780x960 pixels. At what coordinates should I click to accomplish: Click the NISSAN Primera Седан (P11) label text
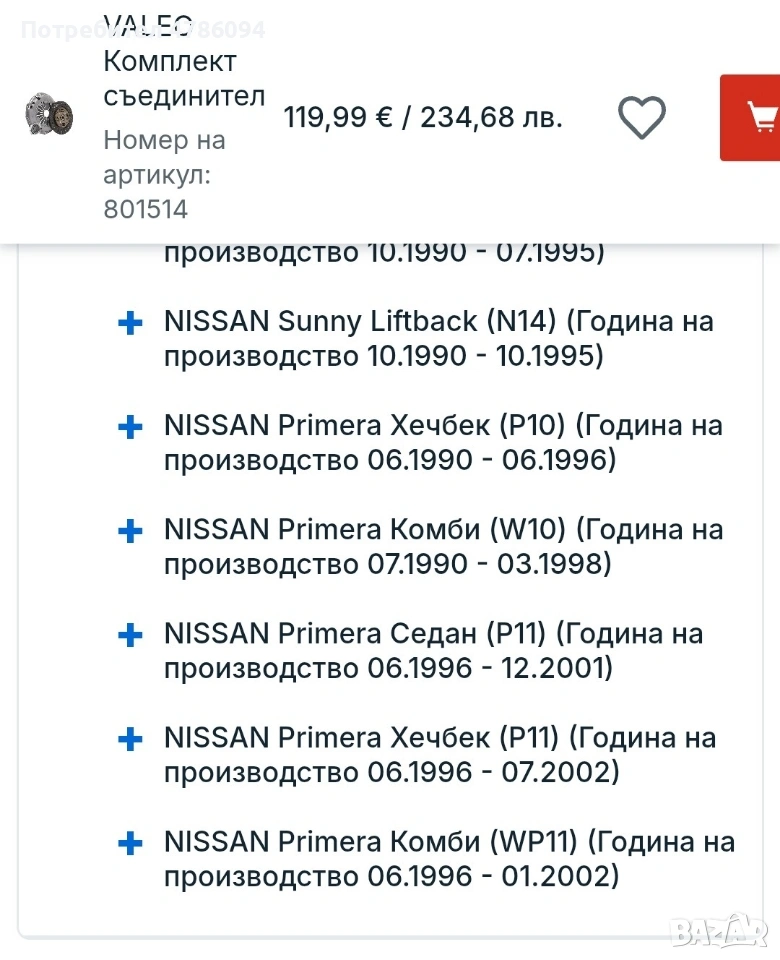tap(432, 651)
